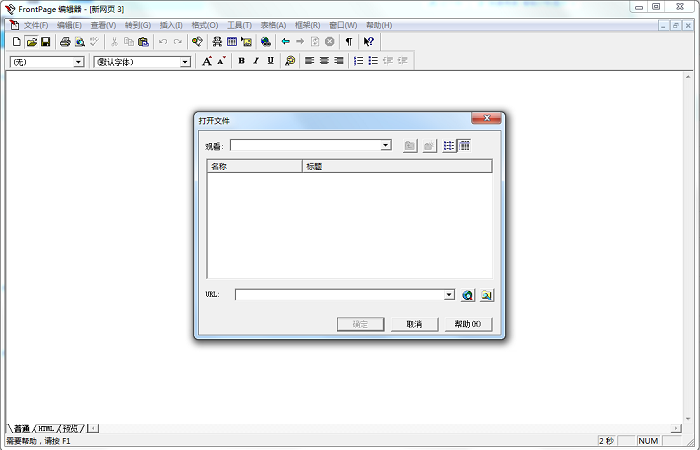Open the 默认字体 font dropdown
Screen dimensions: 700x450
[x=185, y=62]
